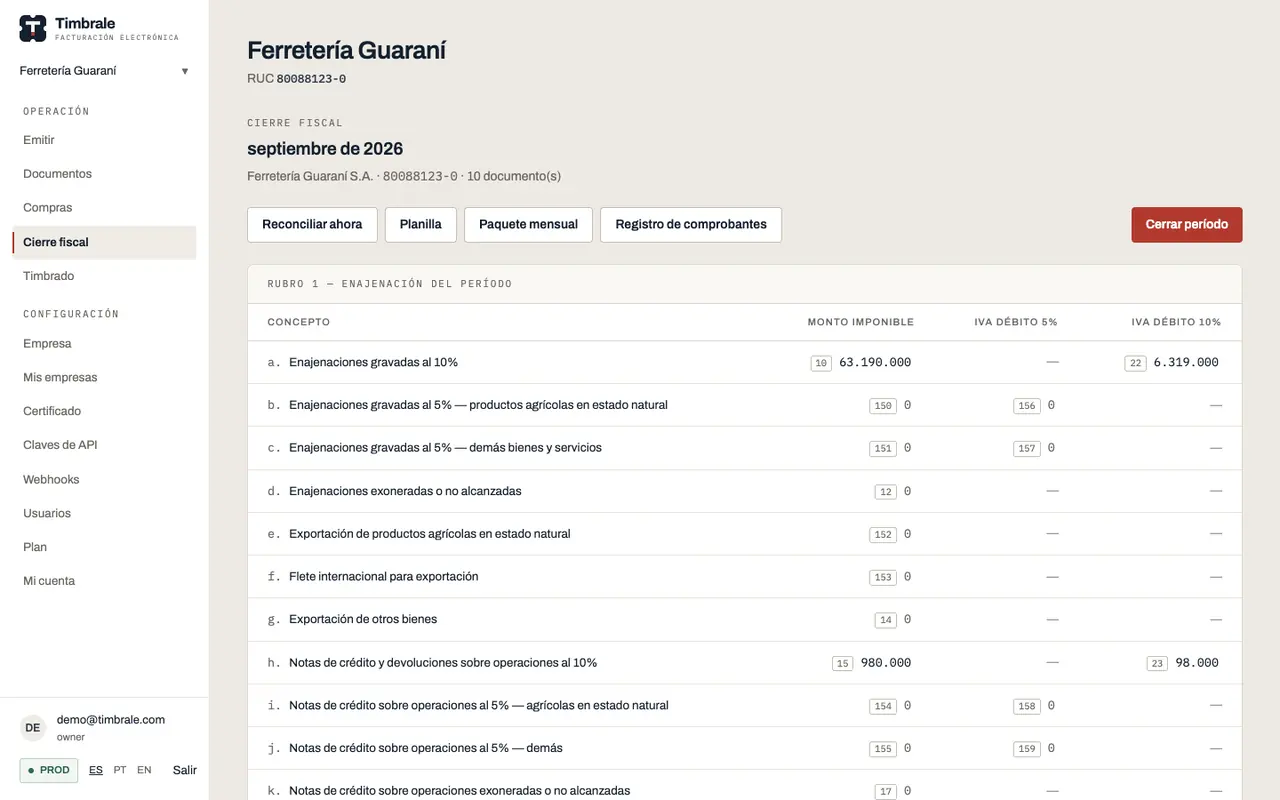The width and height of the screenshot is (1280, 800).
Task: Click the 980.000 credit notes amount
Action: click(x=885, y=663)
